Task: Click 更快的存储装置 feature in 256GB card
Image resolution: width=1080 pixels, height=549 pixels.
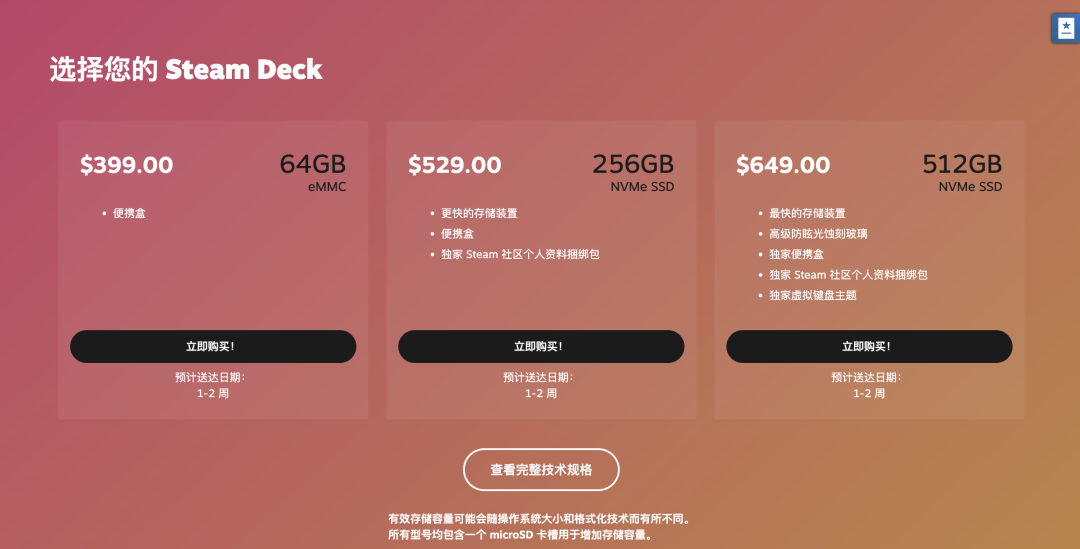Action: (479, 214)
